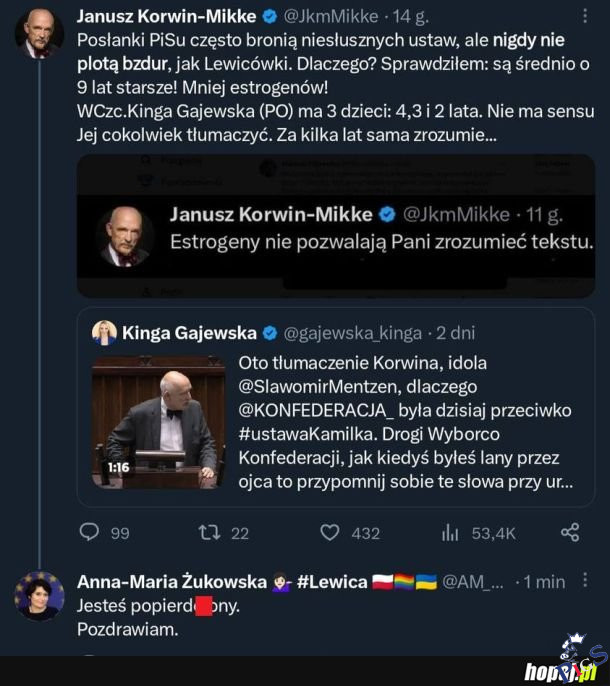This screenshot has width=610, height=686.
Task: Like the tweet with heart icon
Action: coord(329,532)
